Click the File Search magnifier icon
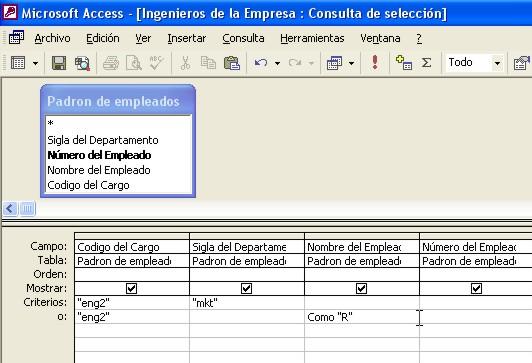Screen dimensions: 532x363 82,63
